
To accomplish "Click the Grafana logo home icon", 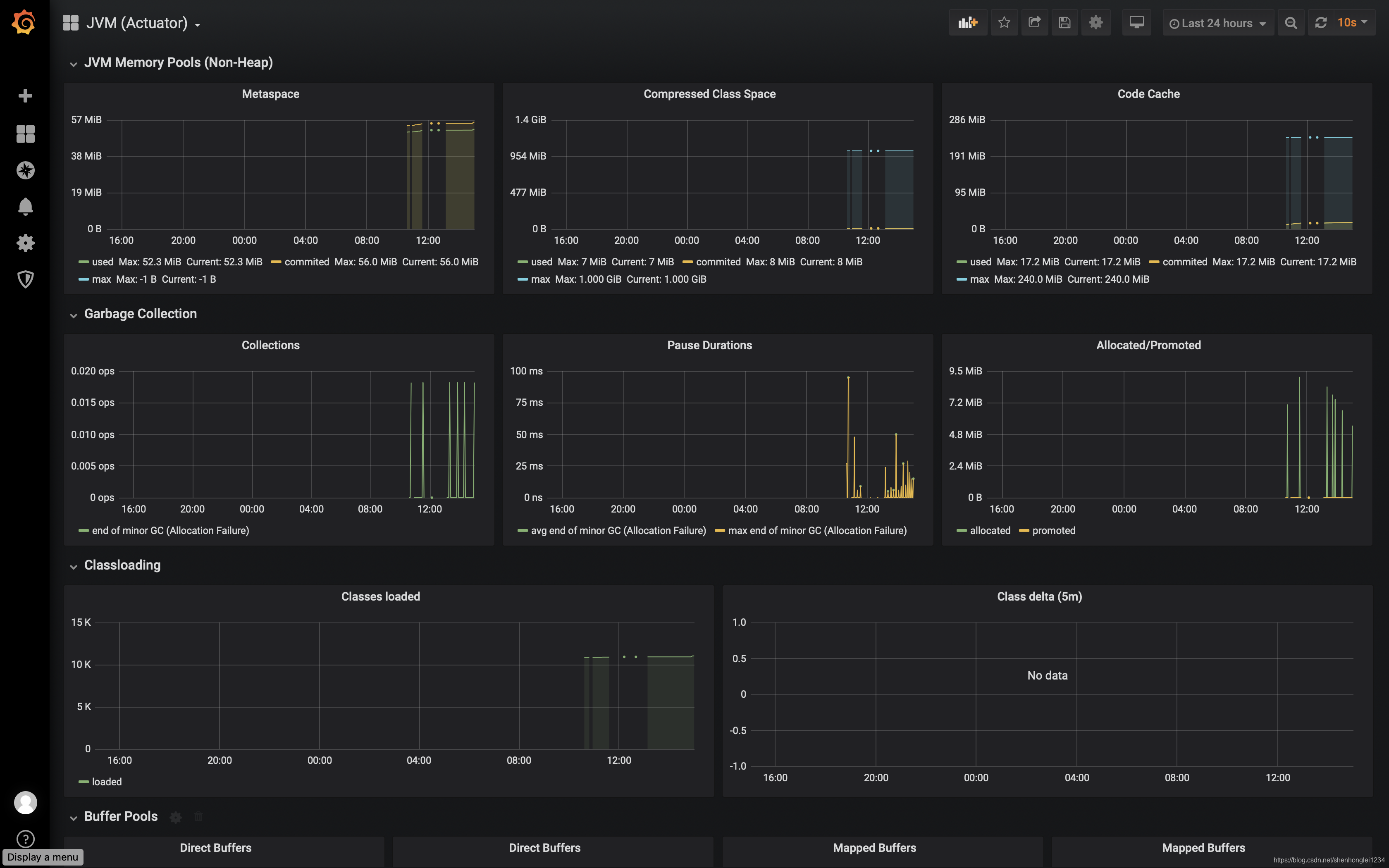I will 24,23.
